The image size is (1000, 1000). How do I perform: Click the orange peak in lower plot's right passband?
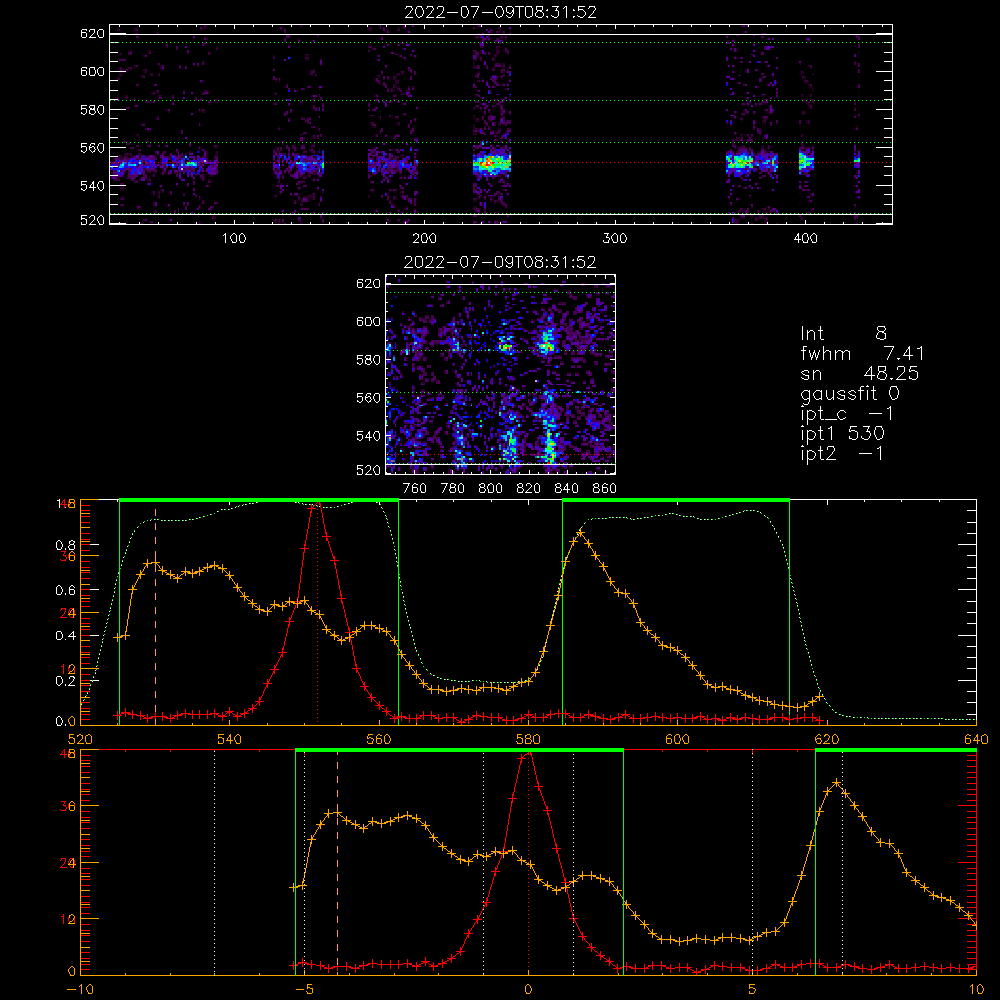pyautogui.click(x=837, y=783)
